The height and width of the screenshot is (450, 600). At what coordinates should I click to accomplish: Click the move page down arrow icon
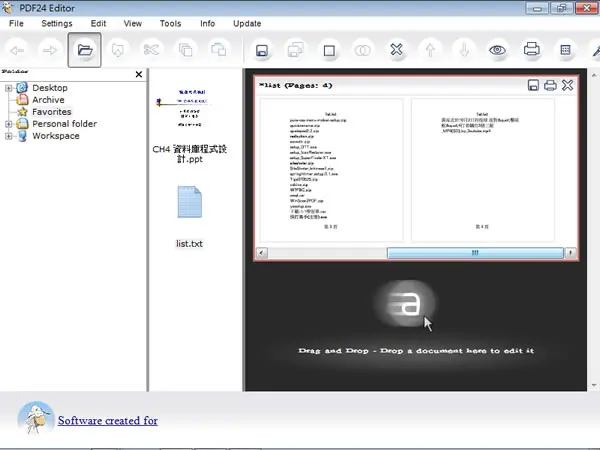point(464,50)
